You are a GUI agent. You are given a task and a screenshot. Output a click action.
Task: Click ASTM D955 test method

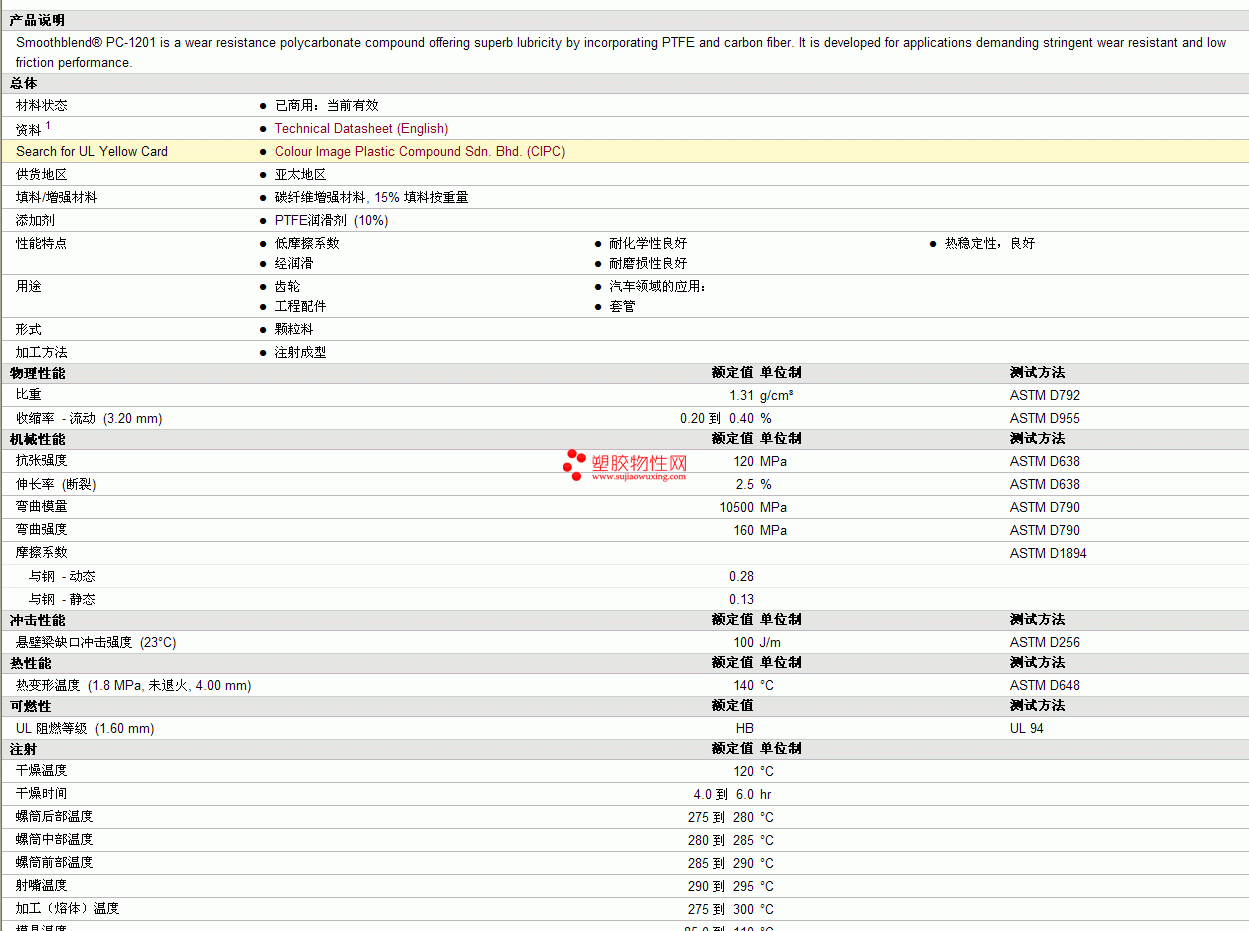[1045, 418]
